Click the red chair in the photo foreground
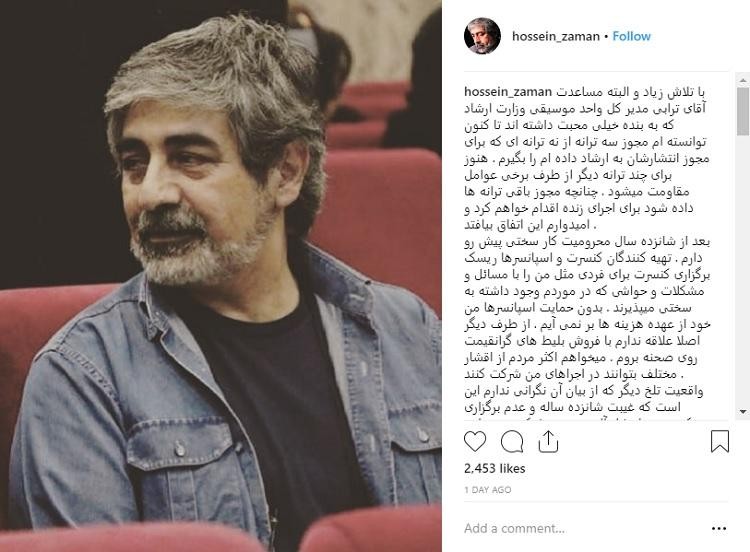The image size is (750, 552). click(372, 530)
